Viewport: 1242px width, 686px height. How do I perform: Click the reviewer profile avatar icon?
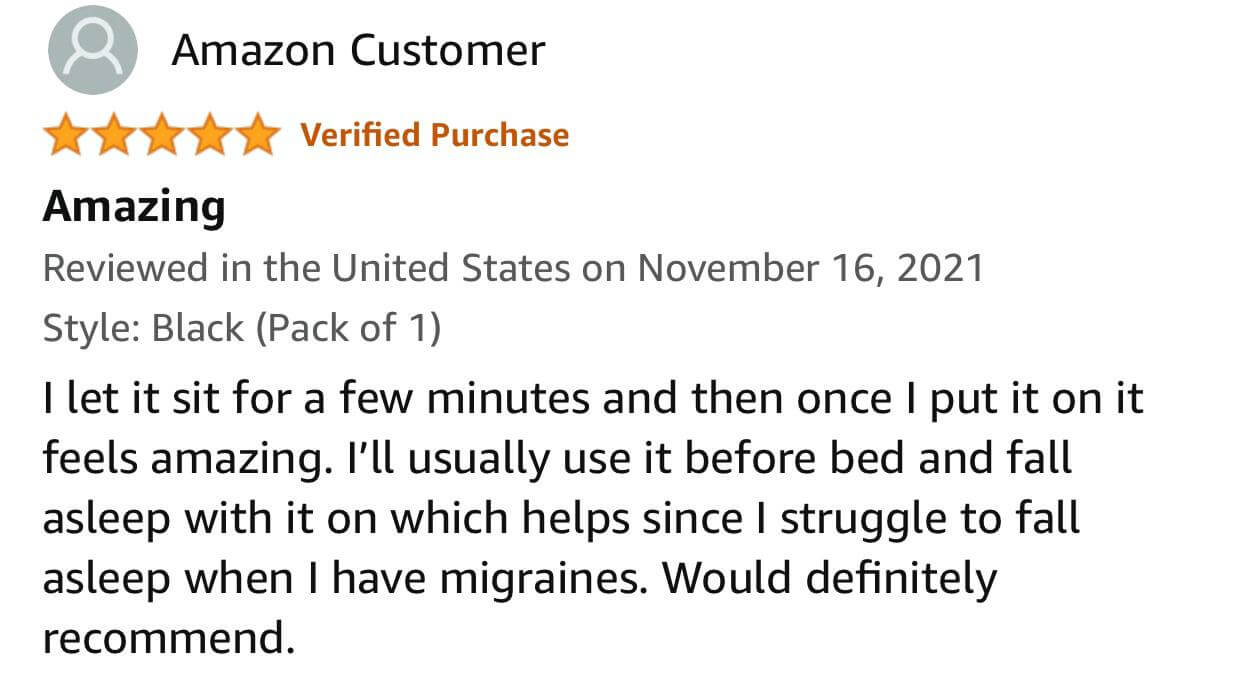[x=92, y=51]
